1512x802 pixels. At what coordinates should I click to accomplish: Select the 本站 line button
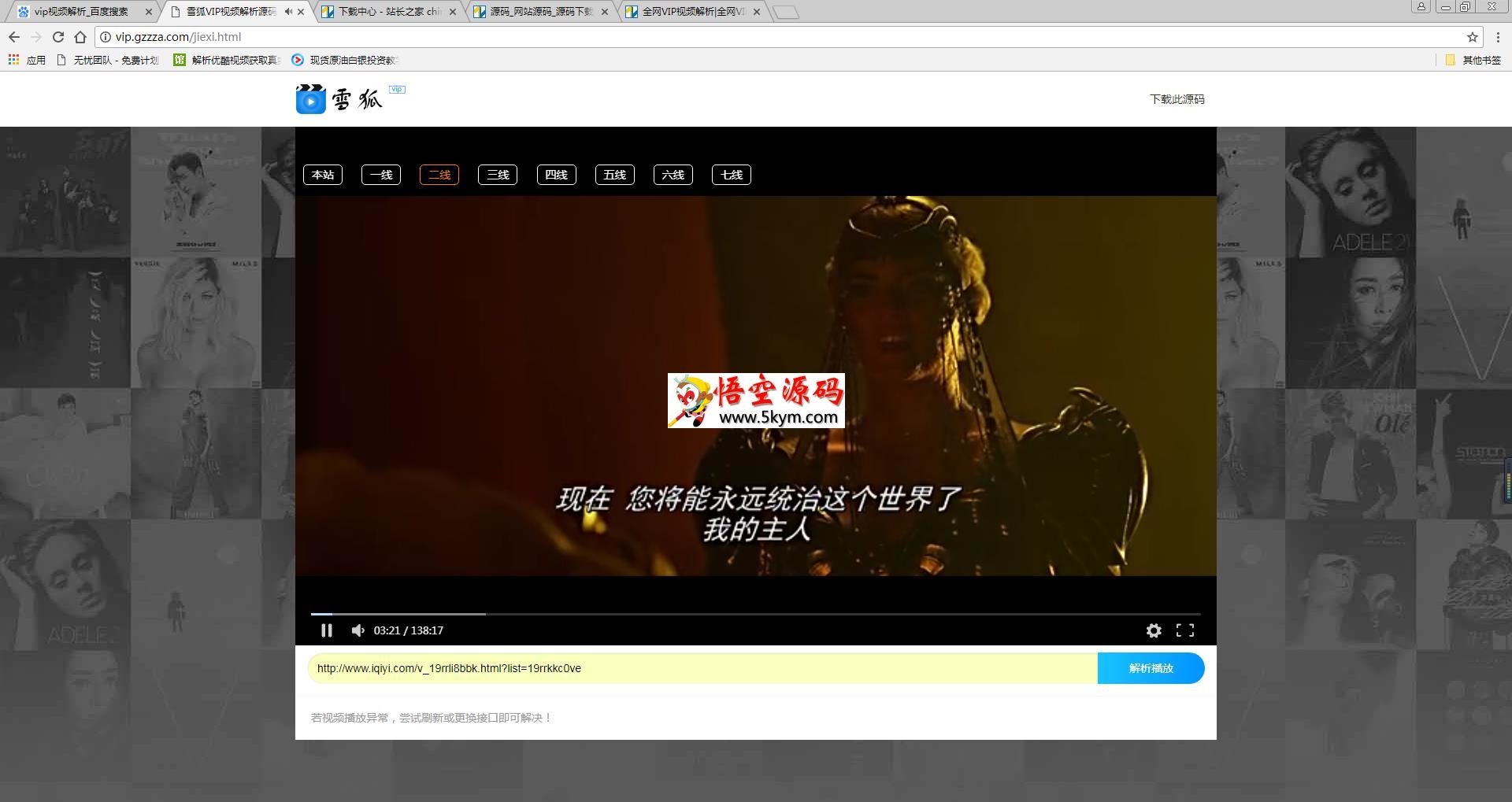point(323,175)
